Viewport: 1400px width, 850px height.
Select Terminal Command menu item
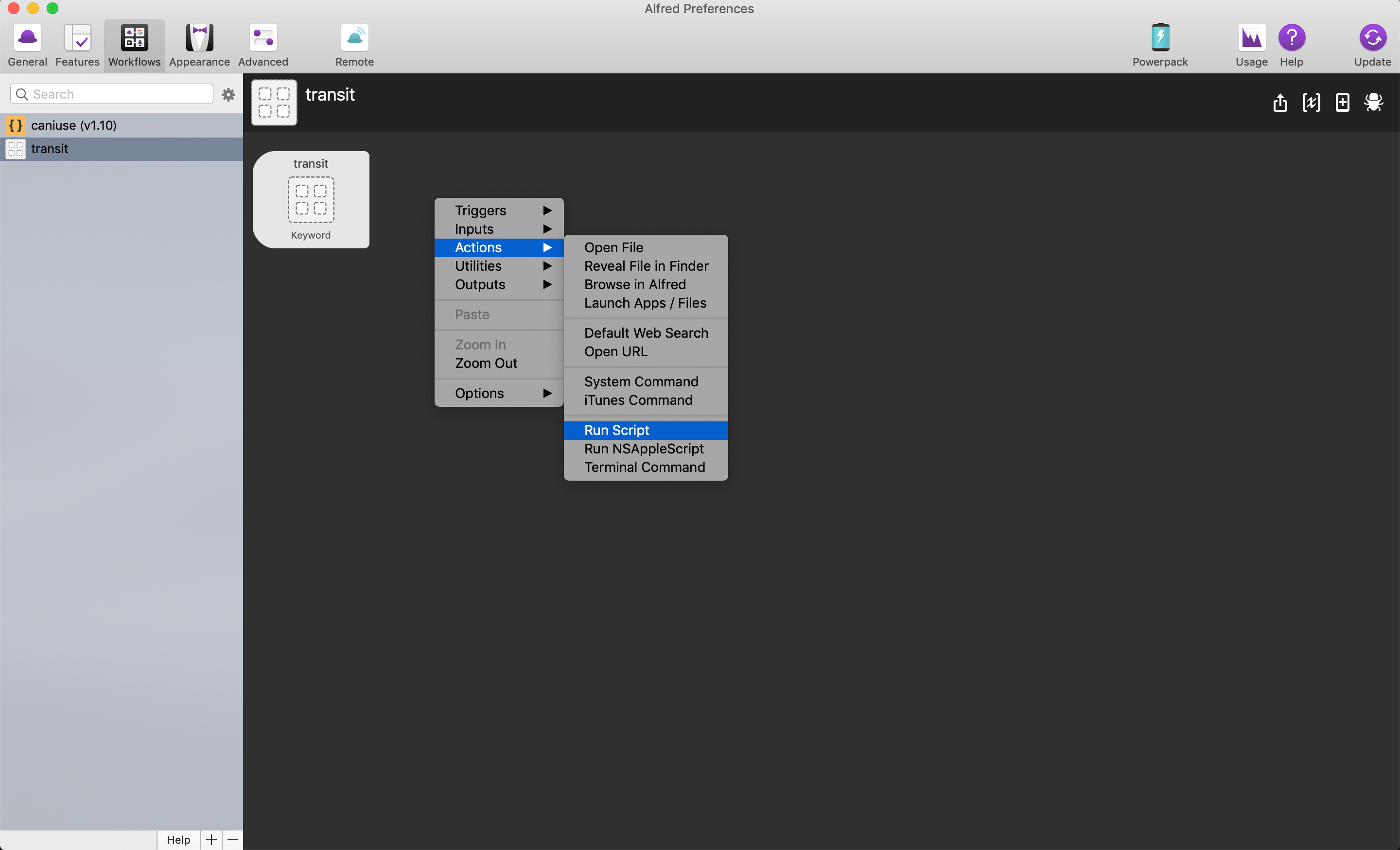point(646,467)
